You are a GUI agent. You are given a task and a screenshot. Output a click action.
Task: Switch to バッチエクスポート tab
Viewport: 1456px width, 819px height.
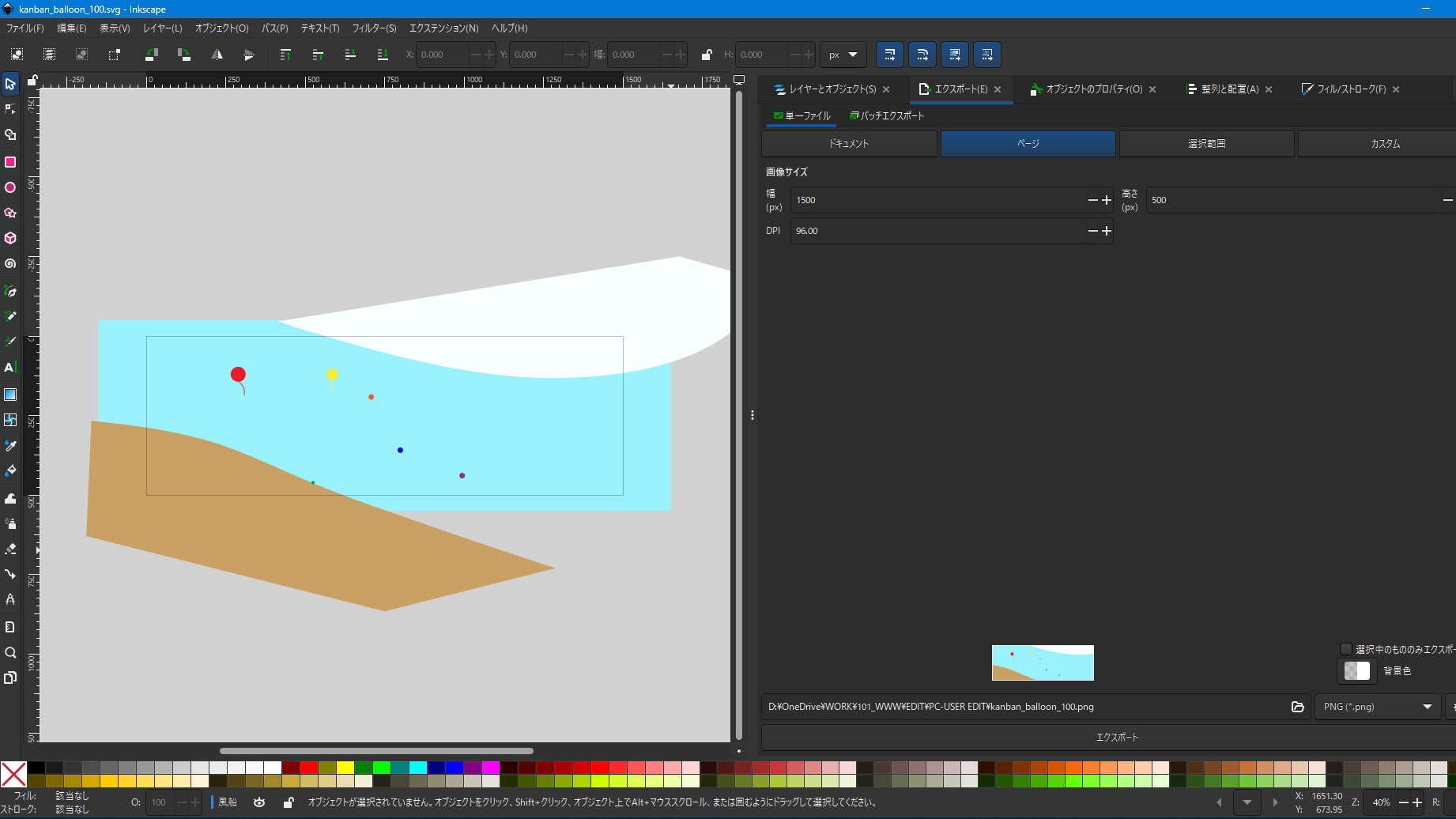[x=887, y=115]
